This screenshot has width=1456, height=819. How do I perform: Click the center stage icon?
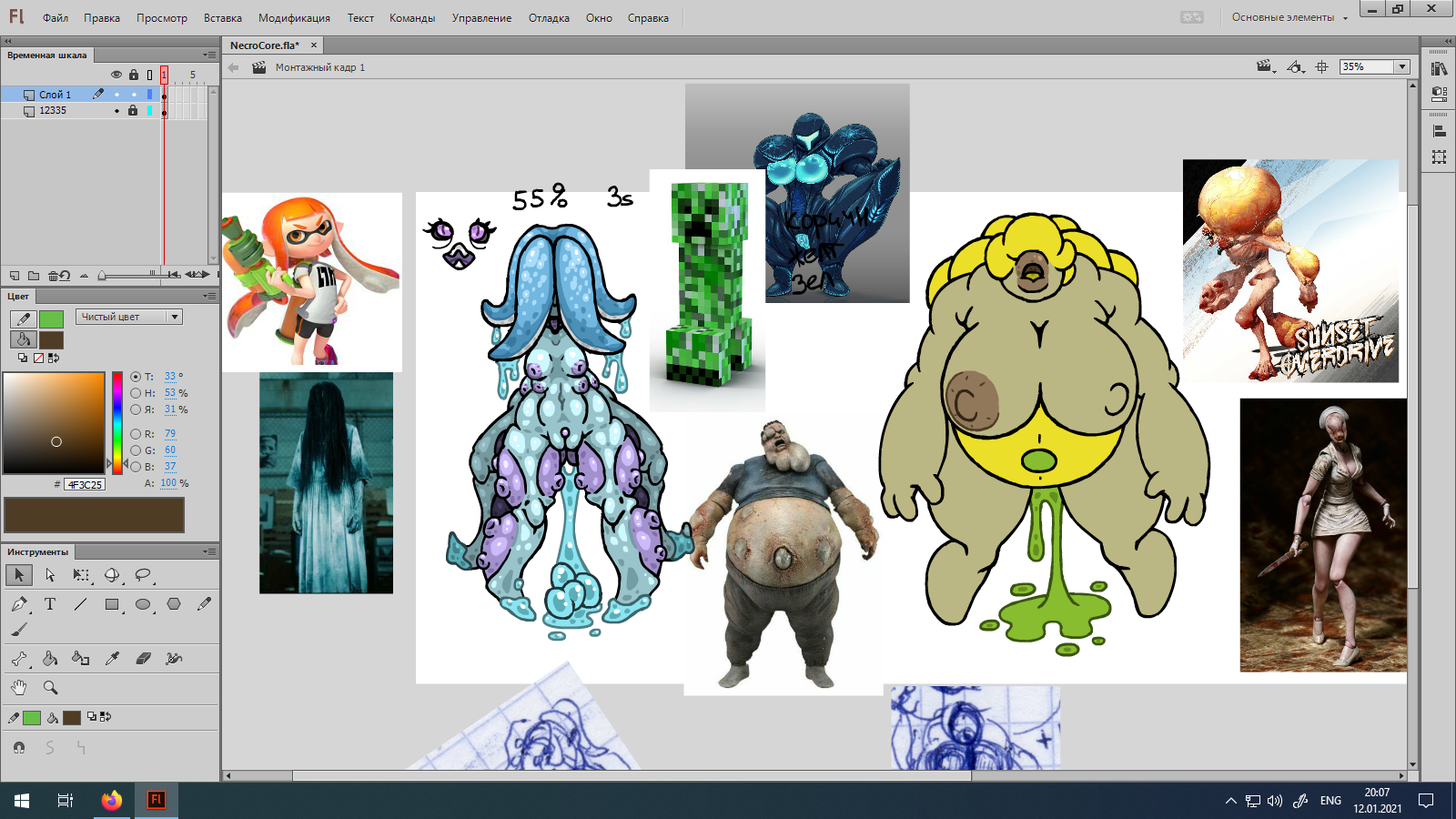1322,67
